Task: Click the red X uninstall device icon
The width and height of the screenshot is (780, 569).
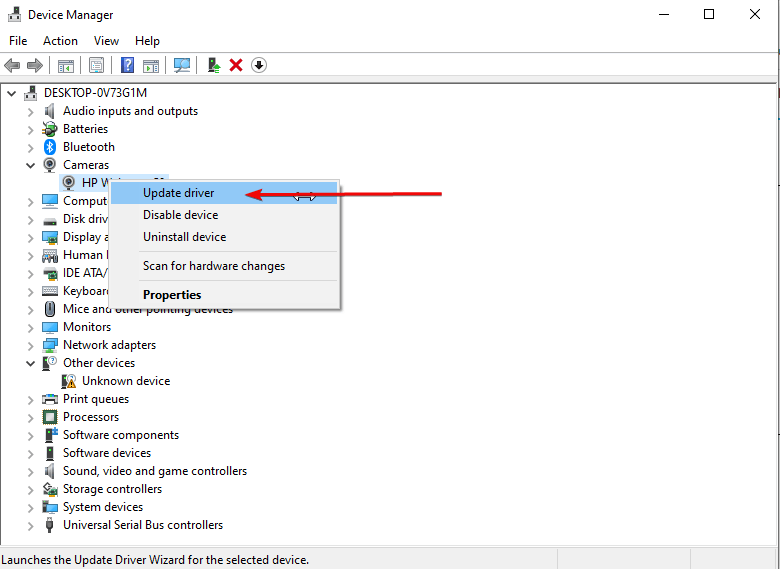Action: [236, 65]
